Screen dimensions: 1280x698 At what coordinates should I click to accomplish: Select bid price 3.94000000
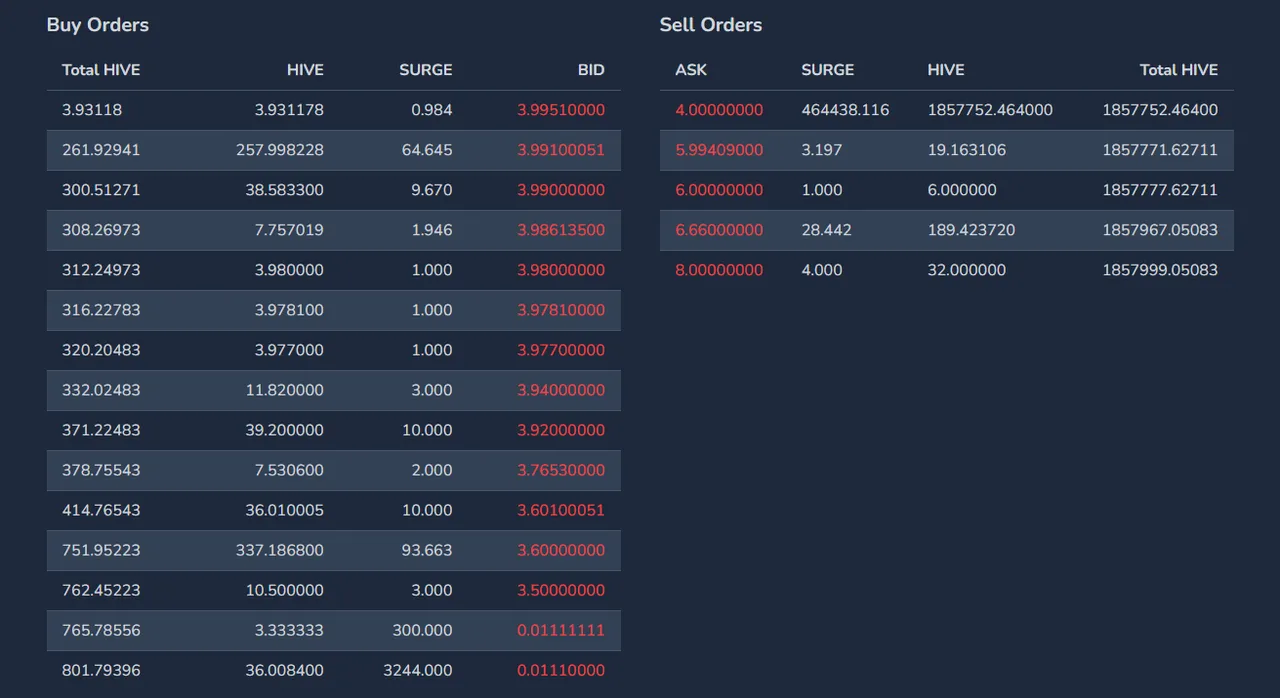coord(561,390)
